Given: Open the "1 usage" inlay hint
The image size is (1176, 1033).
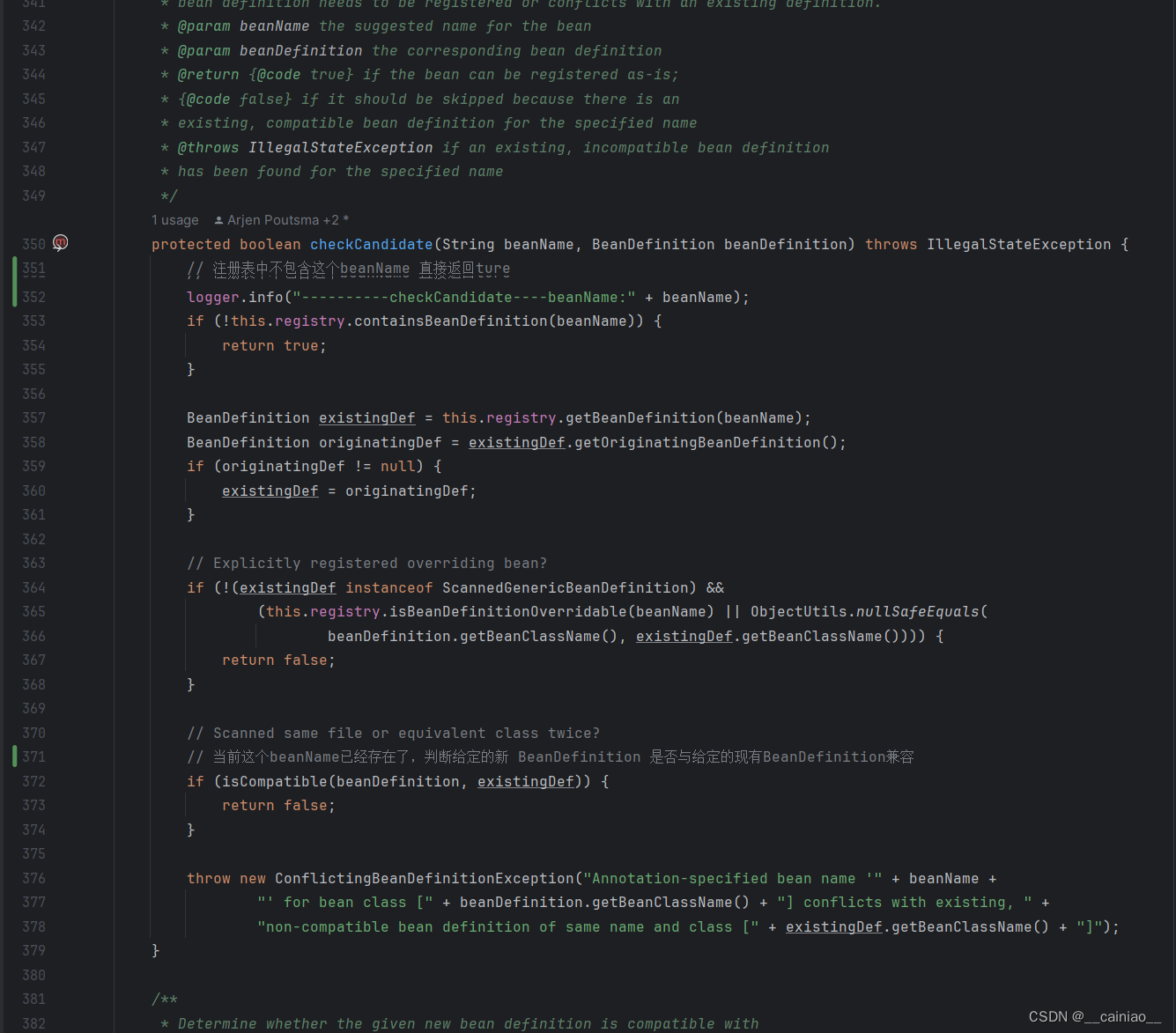Looking at the screenshot, I should click(174, 220).
